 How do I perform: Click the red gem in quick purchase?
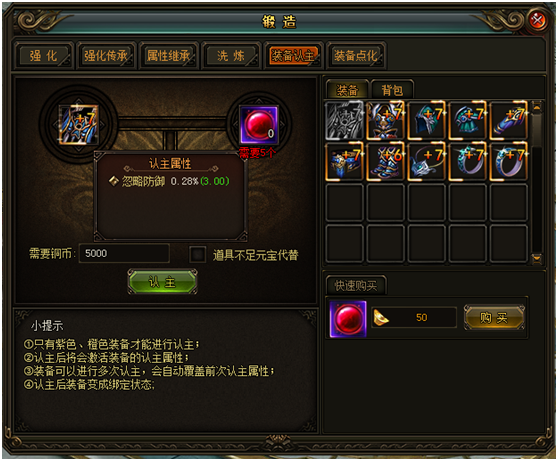[348, 319]
